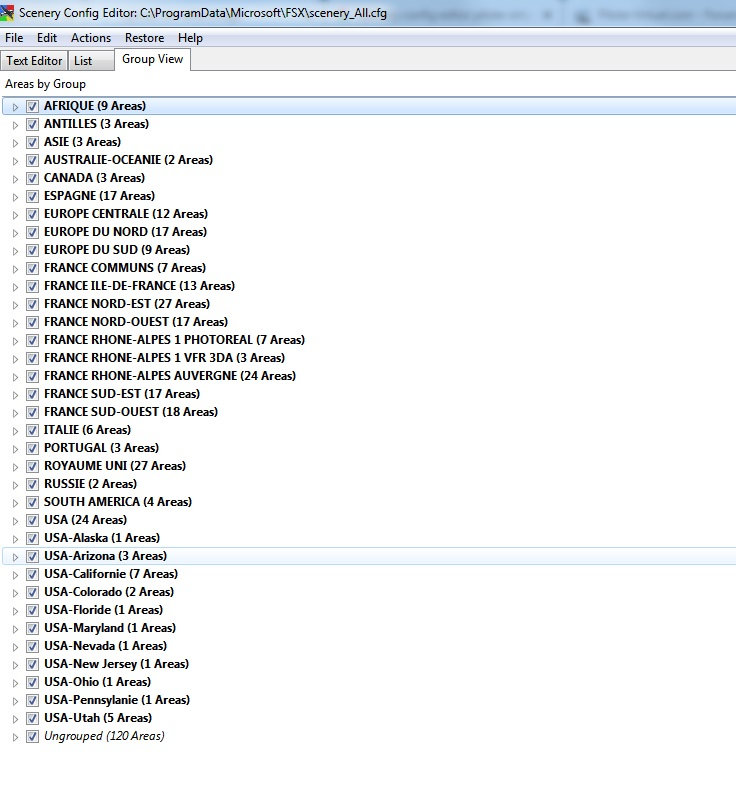This screenshot has width=736, height=789.
Task: Uncheck the AFRIQUE group checkbox
Action: click(x=32, y=106)
